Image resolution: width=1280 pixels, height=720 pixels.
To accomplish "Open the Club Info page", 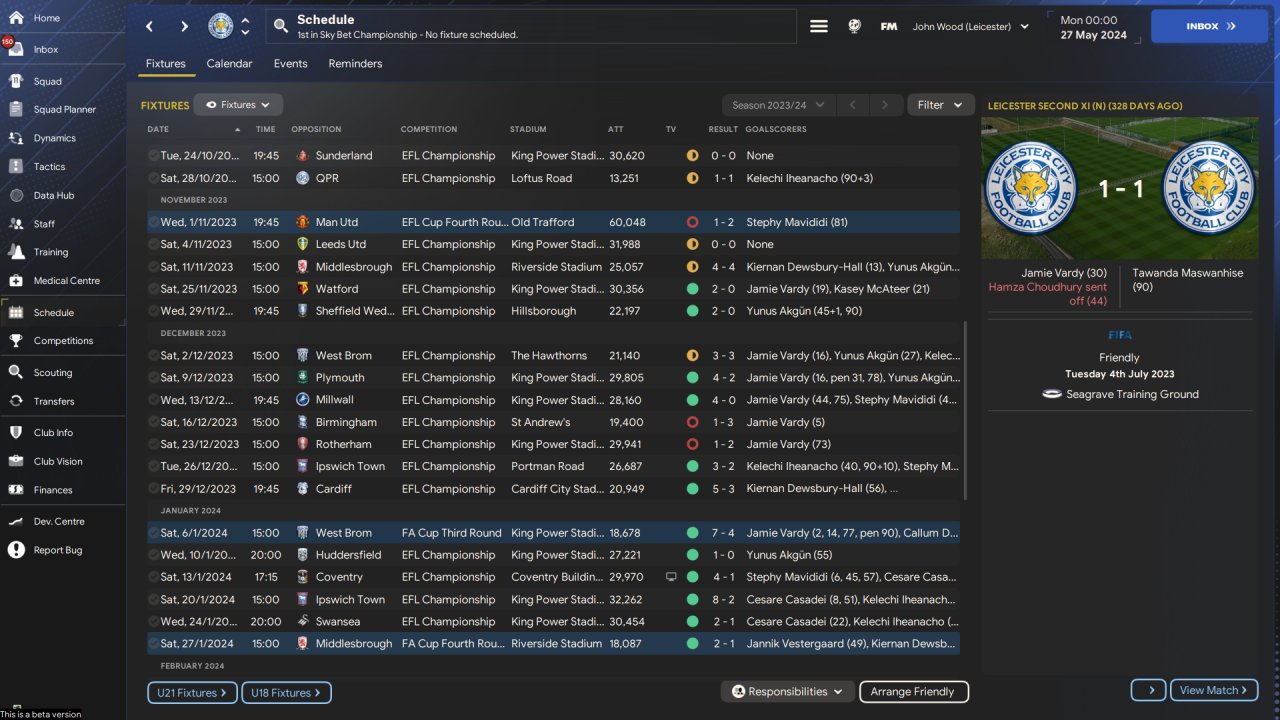I will tap(53, 433).
